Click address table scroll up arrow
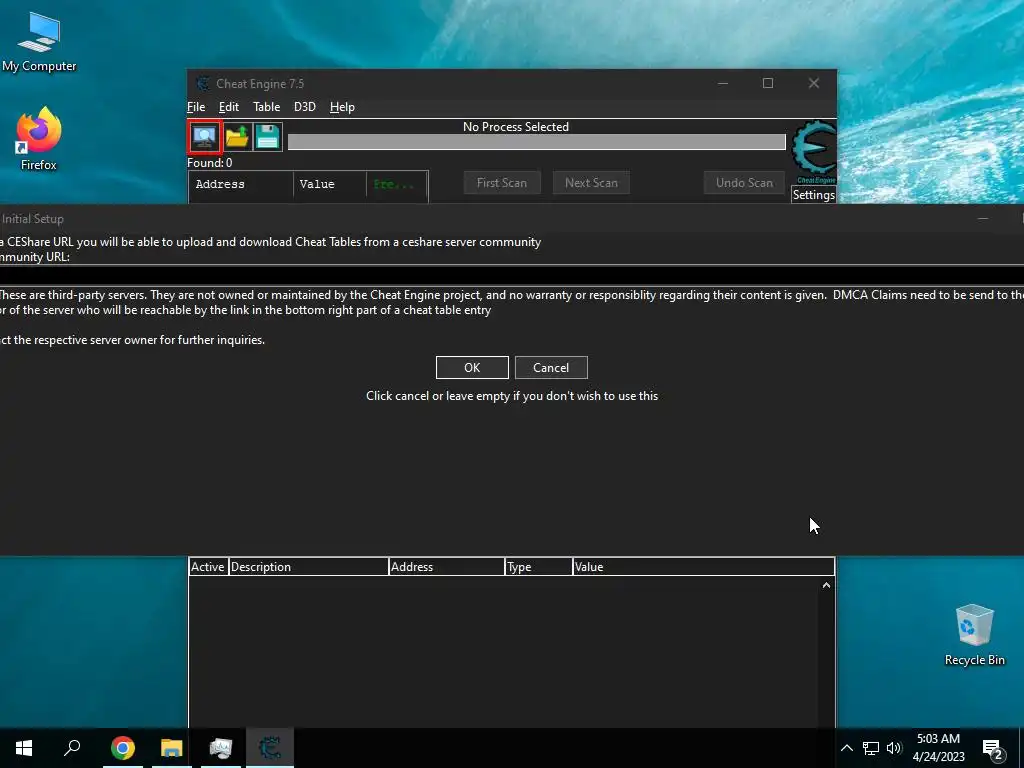Viewport: 1024px width, 768px height. tap(826, 585)
